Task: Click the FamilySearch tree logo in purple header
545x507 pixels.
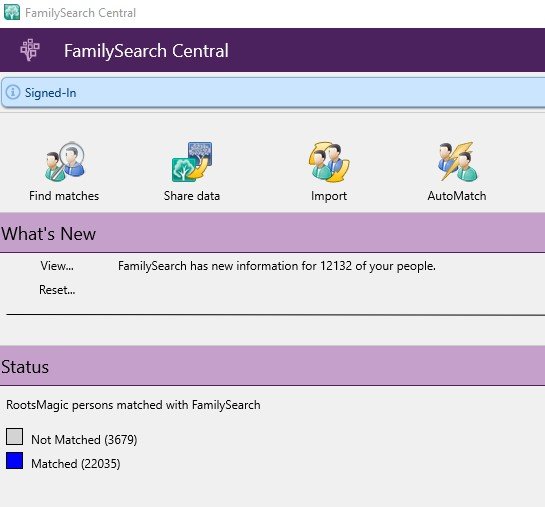Action: click(30, 50)
